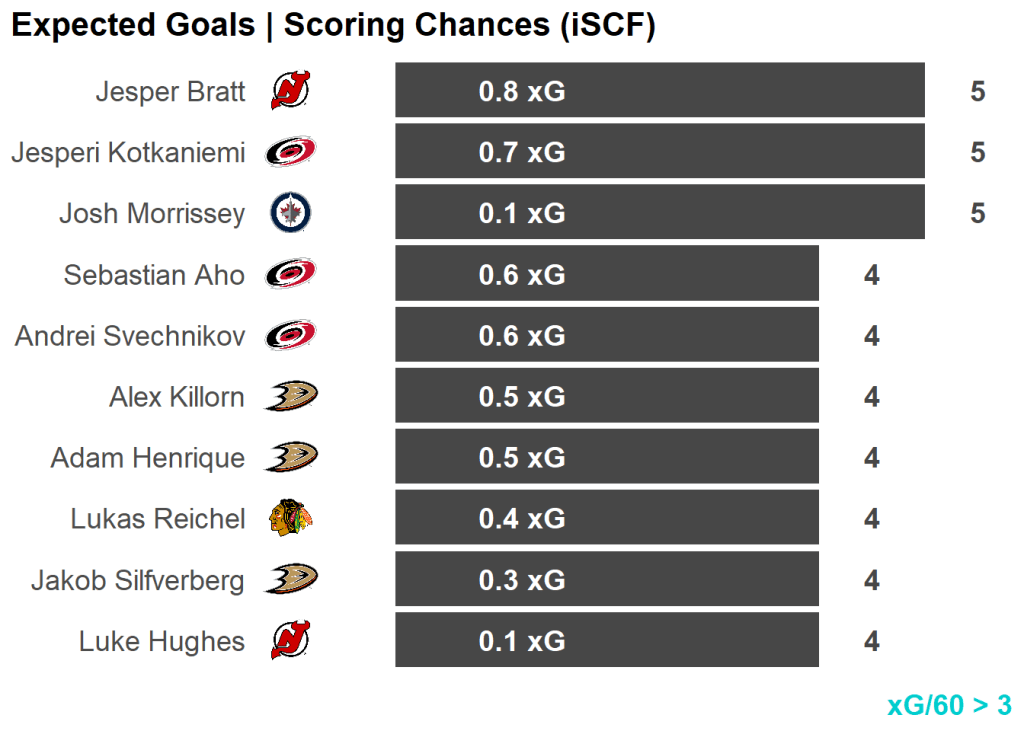Click the Jets logo beside Josh Morrissey

click(290, 213)
